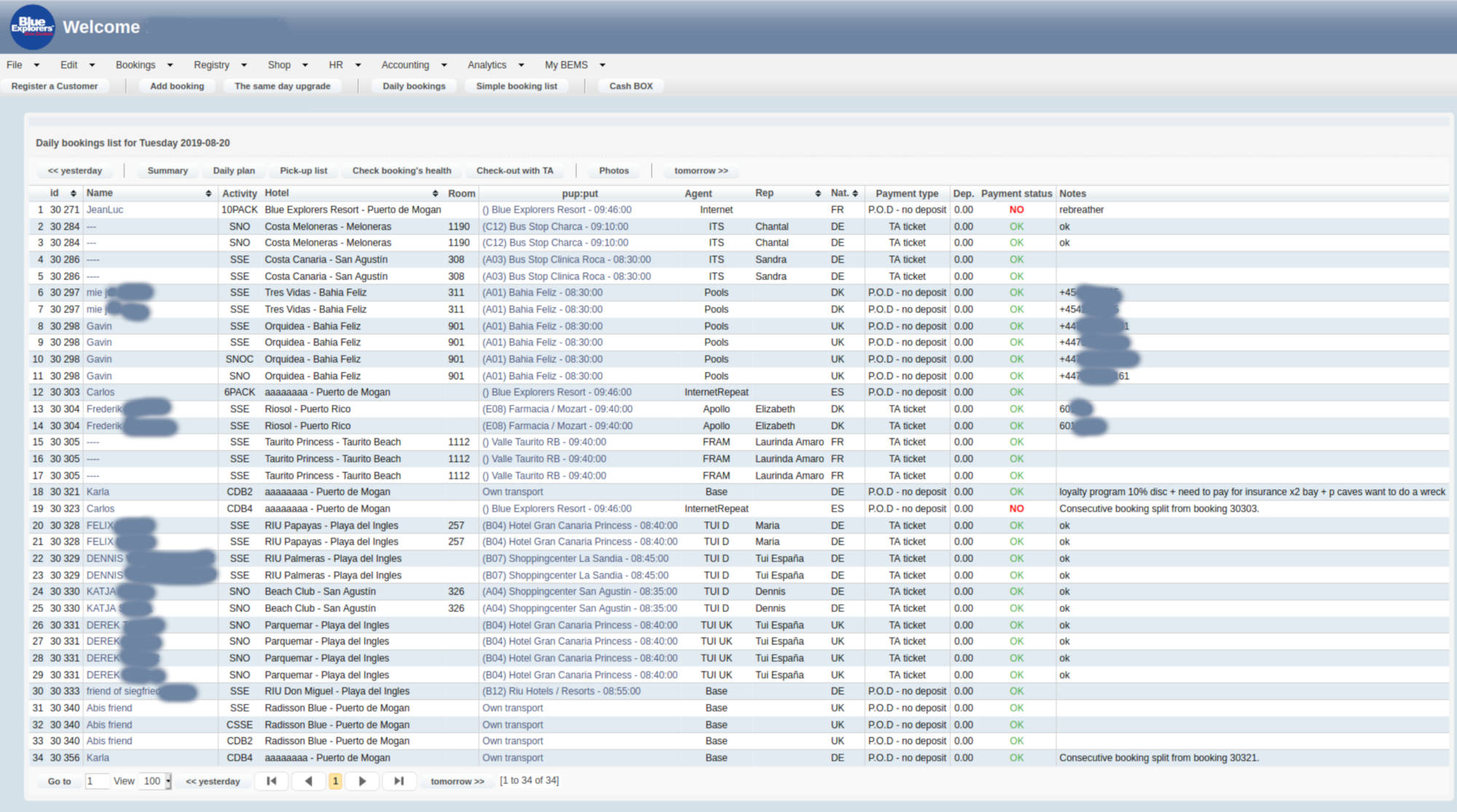Go to first page icon
Screen dimensions: 1457x812
pyautogui.click(x=272, y=781)
